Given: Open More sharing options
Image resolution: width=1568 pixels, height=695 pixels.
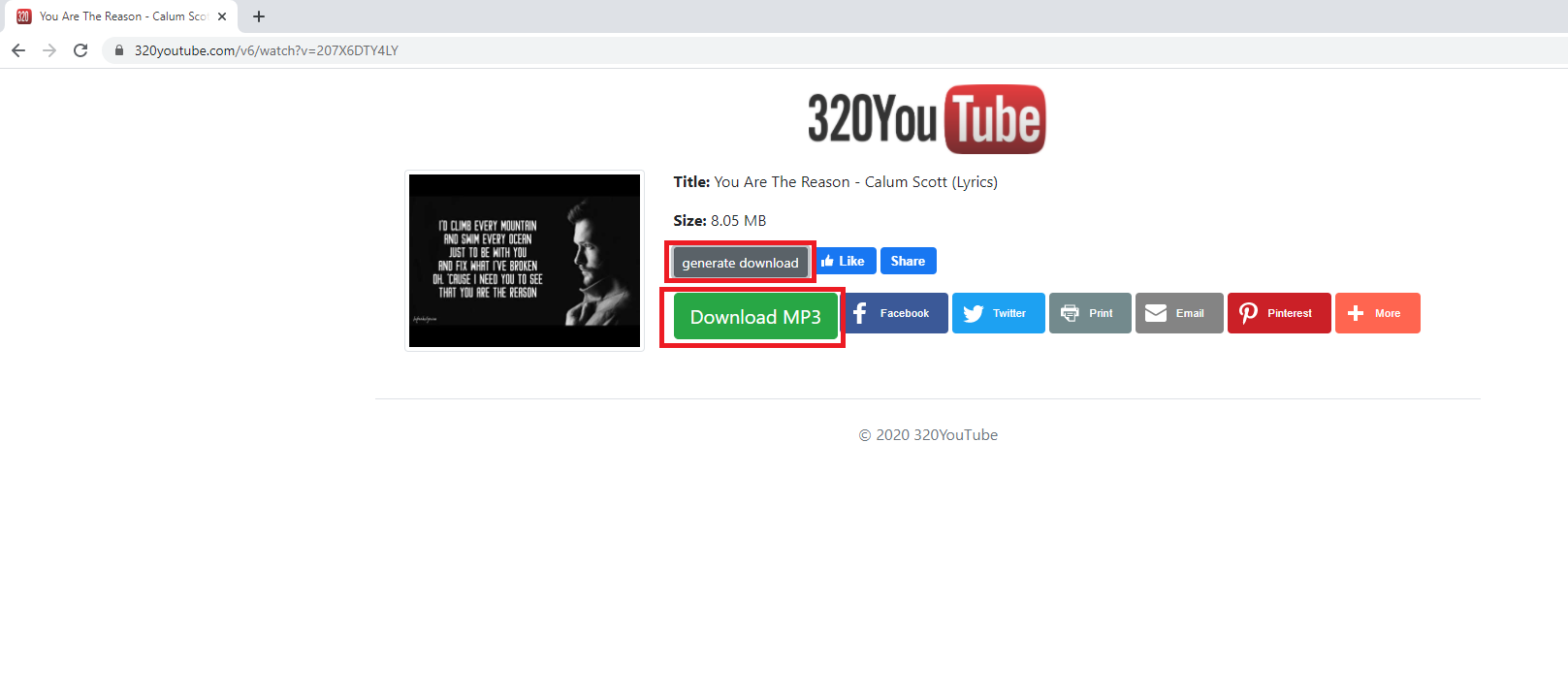Looking at the screenshot, I should click(1378, 313).
